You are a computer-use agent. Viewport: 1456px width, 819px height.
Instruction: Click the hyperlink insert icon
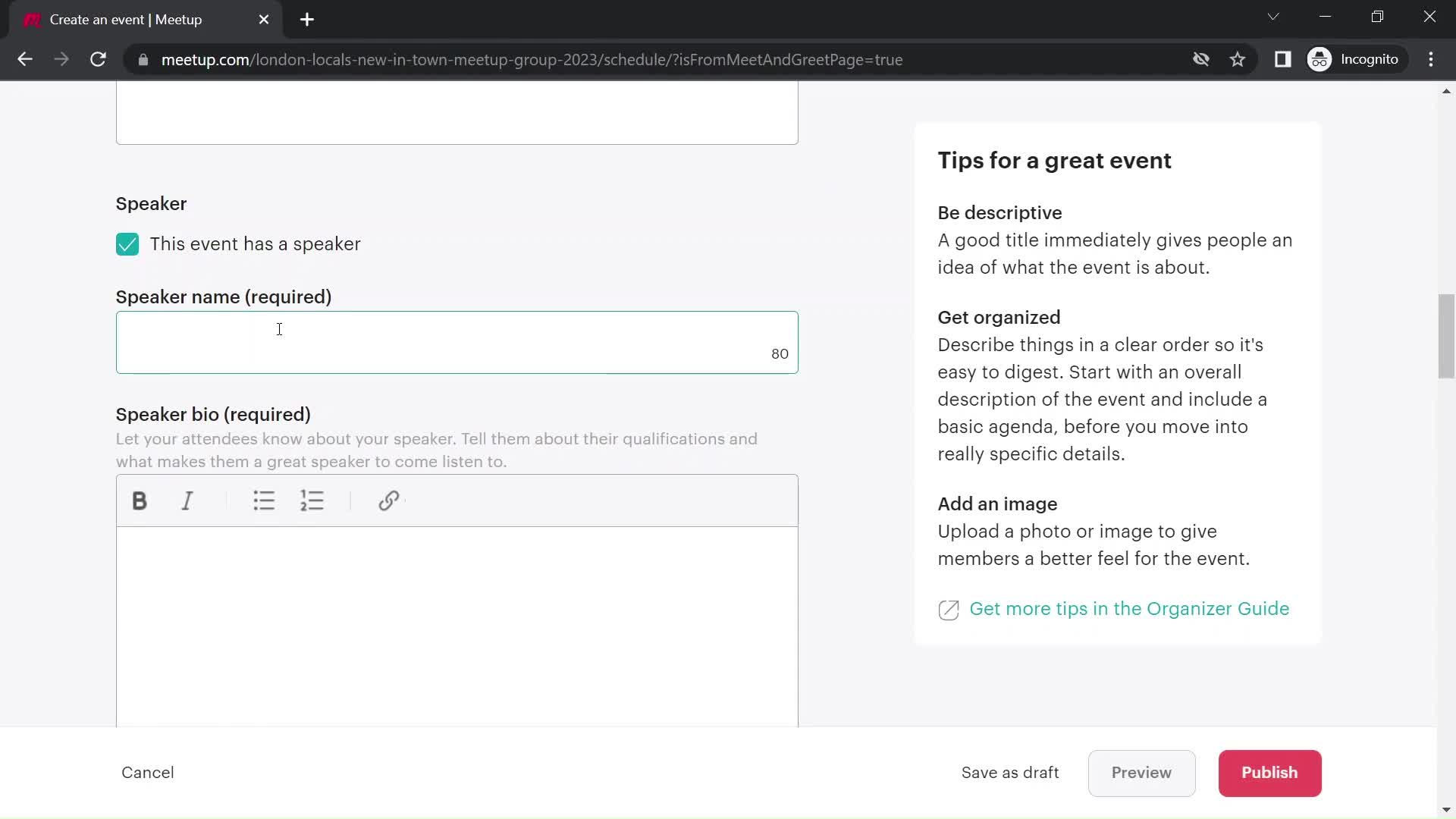tap(389, 500)
